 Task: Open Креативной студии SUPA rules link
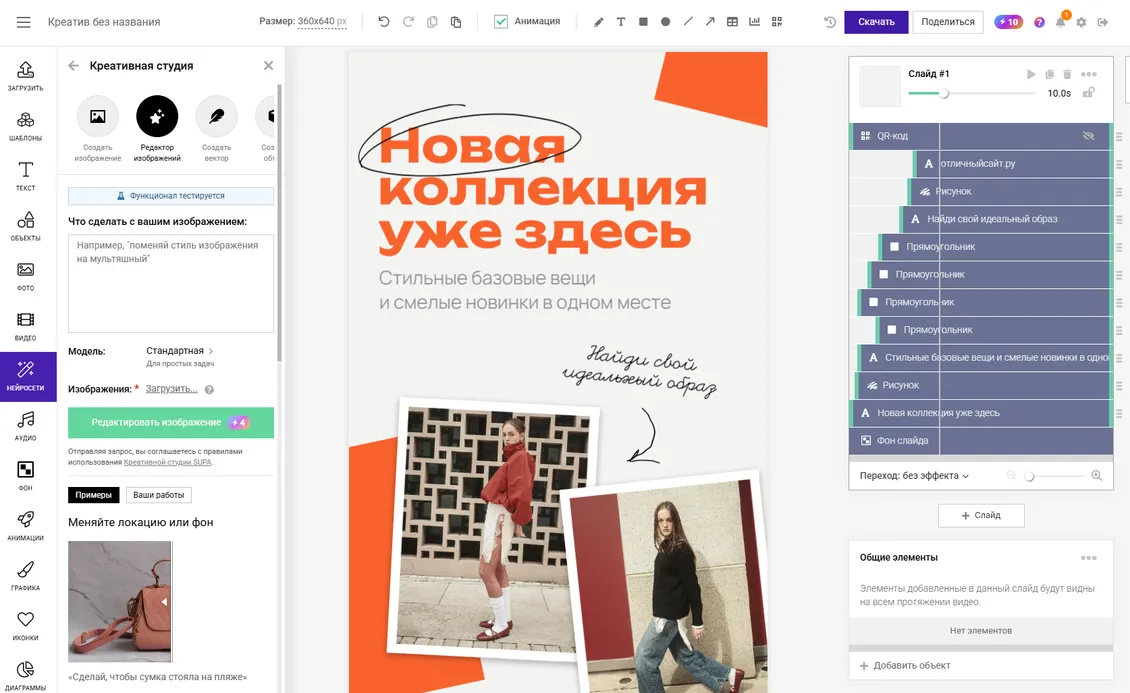[x=167, y=462]
